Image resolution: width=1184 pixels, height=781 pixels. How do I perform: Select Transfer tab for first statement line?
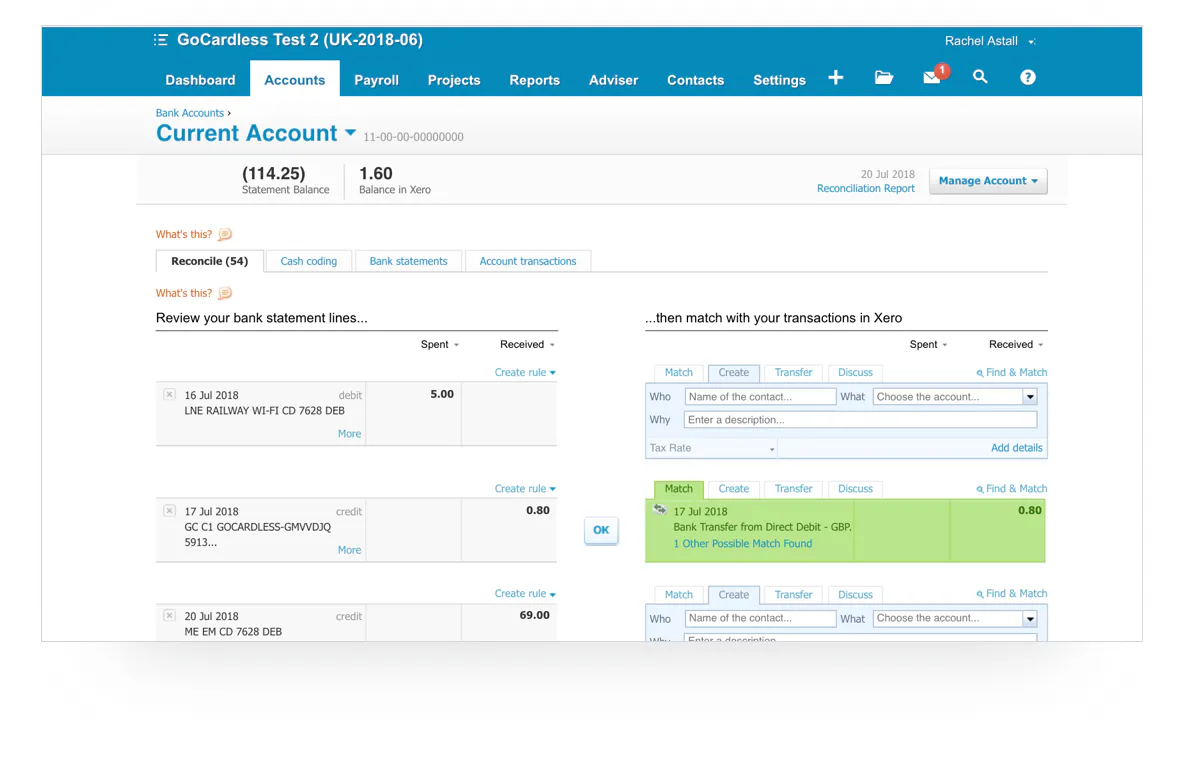pos(794,372)
